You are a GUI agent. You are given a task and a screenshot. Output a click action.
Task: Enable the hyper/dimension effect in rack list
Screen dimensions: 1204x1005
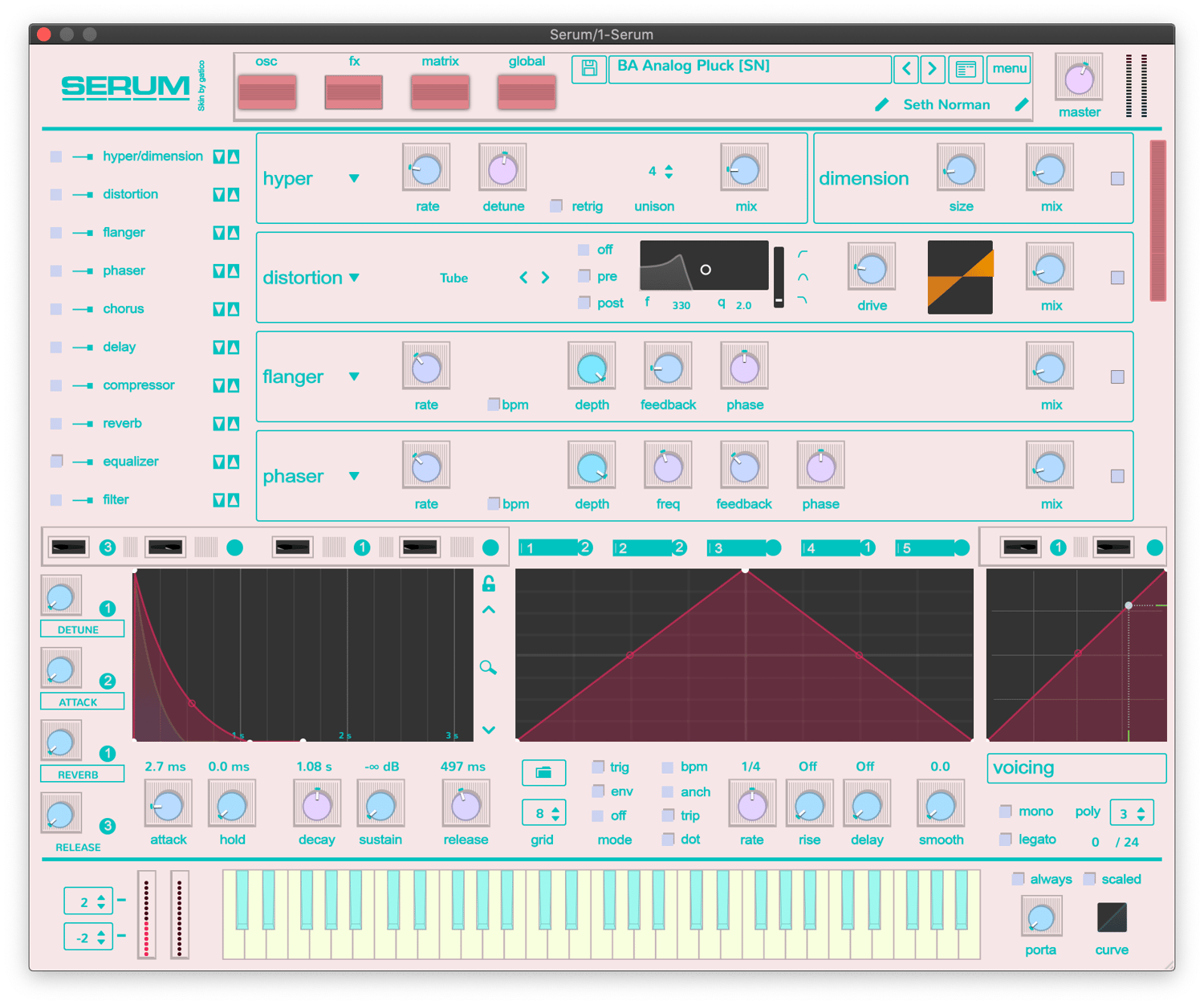coord(56,157)
